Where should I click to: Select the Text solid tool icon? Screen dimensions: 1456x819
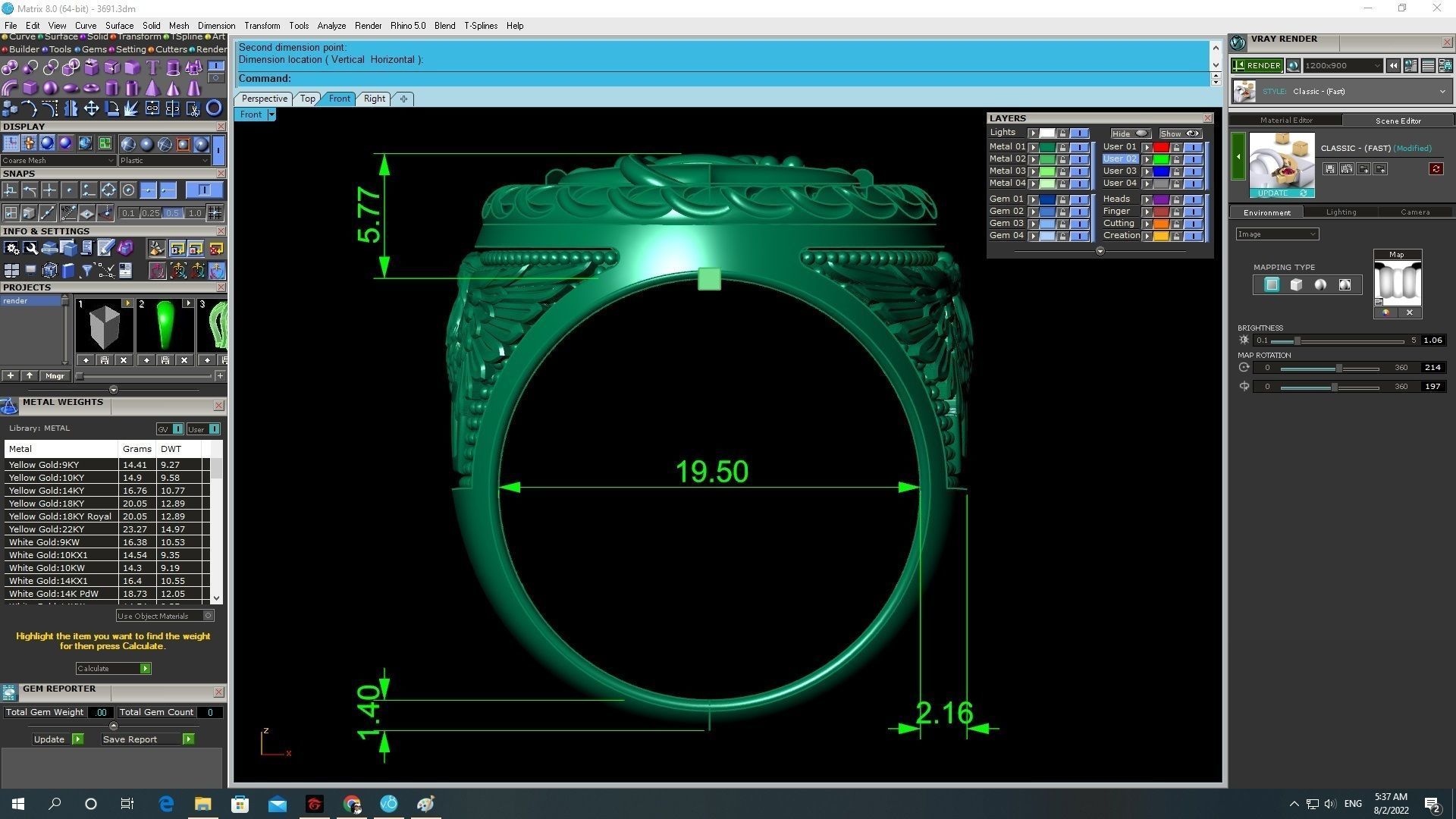tap(152, 67)
